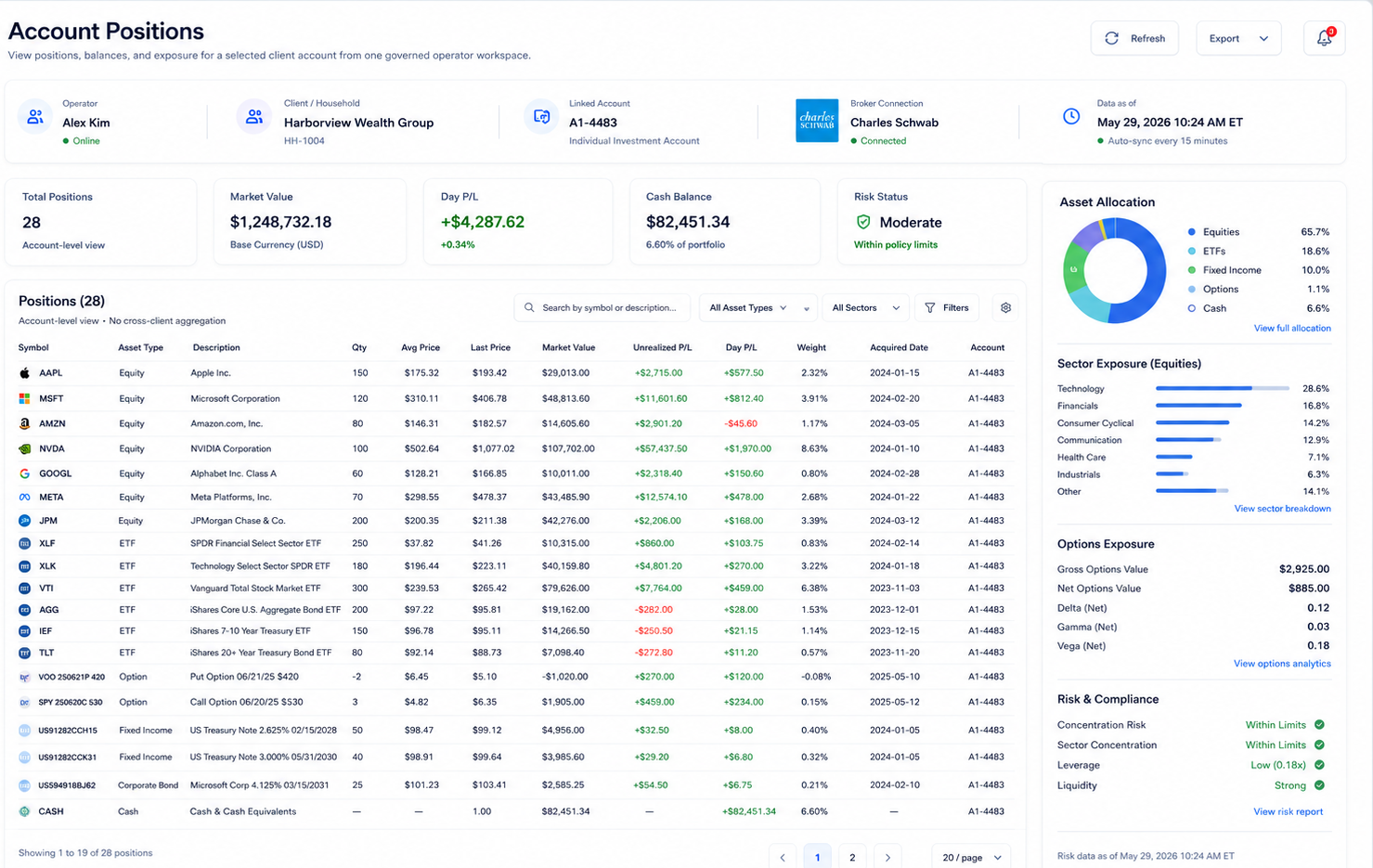The image size is (1373, 868).
Task: Click Corporate Bond US594918BJ62 symbol
Action: (x=67, y=785)
